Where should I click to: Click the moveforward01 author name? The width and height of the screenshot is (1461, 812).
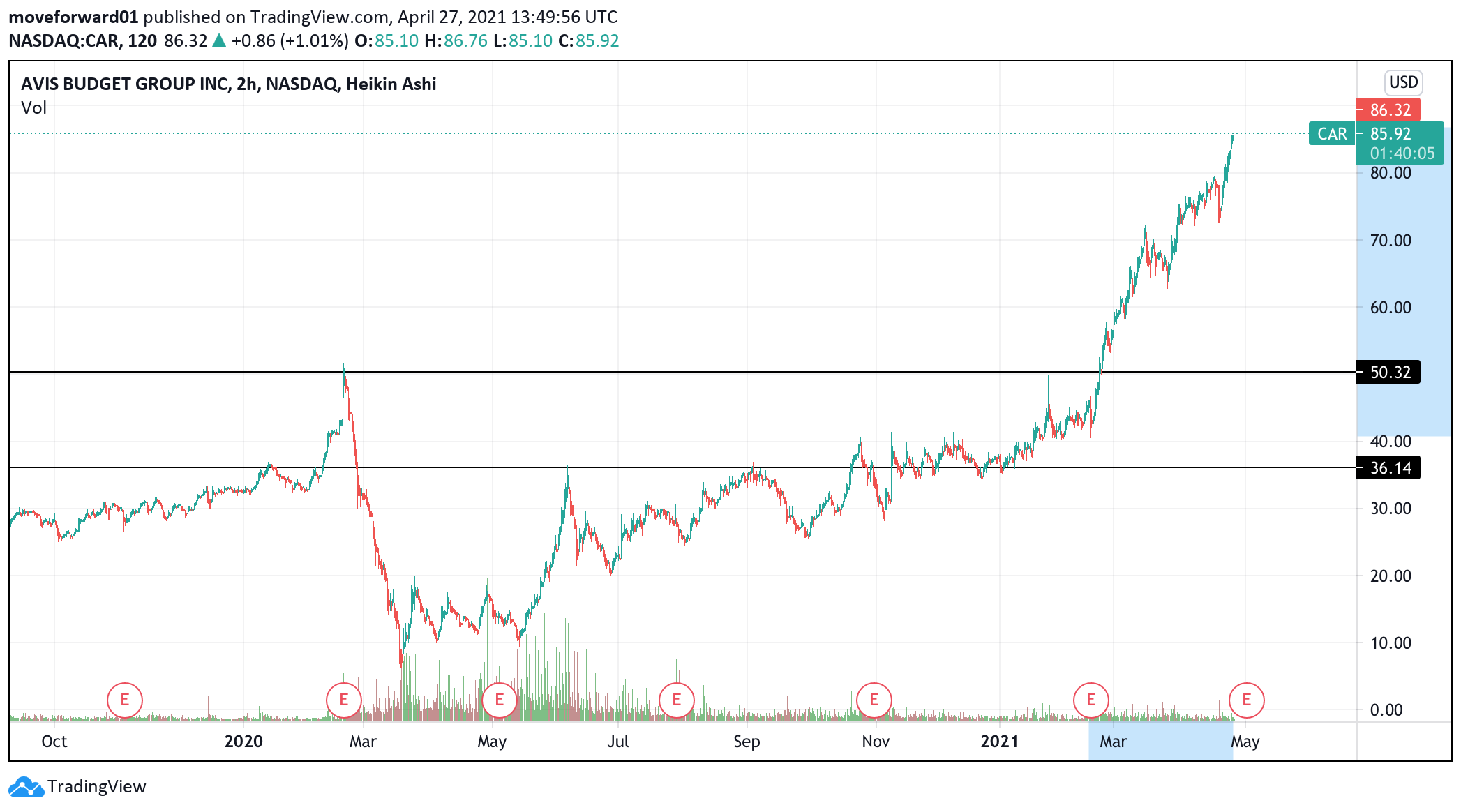pos(73,17)
